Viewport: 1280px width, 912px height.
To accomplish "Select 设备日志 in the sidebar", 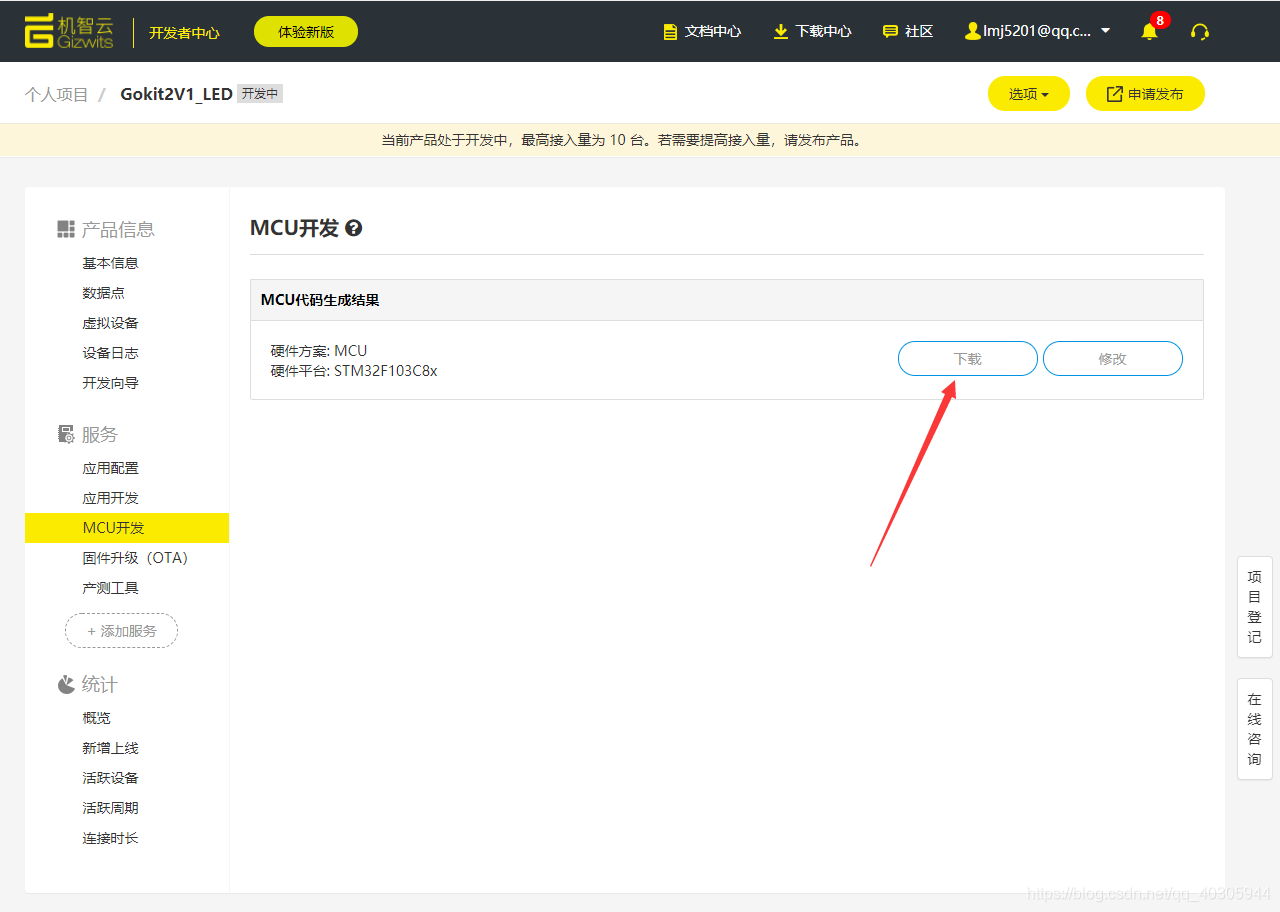I will pyautogui.click(x=110, y=353).
